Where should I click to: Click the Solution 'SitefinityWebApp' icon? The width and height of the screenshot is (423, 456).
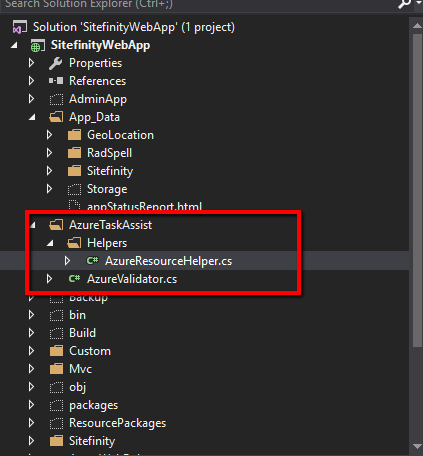click(20, 27)
